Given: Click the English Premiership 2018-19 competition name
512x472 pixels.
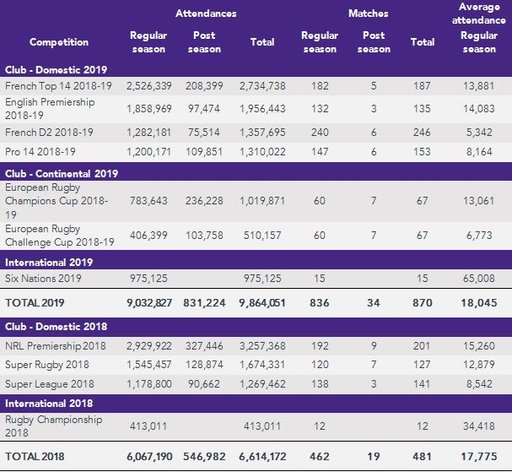Looking at the screenshot, I should (x=50, y=109).
